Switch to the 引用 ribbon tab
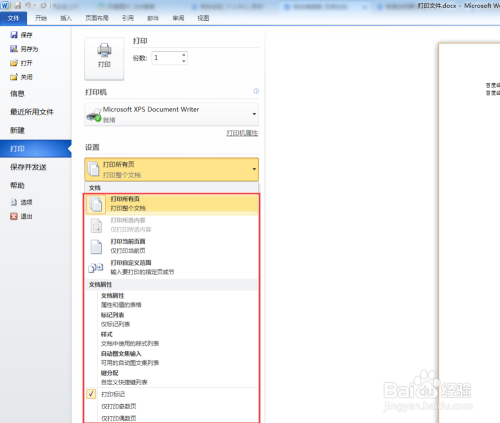This screenshot has width=500, height=423. 128,18
